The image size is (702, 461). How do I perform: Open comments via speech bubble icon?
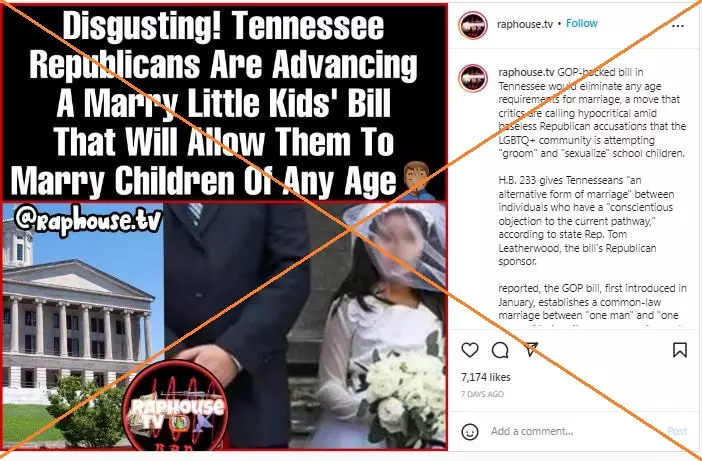tap(500, 350)
